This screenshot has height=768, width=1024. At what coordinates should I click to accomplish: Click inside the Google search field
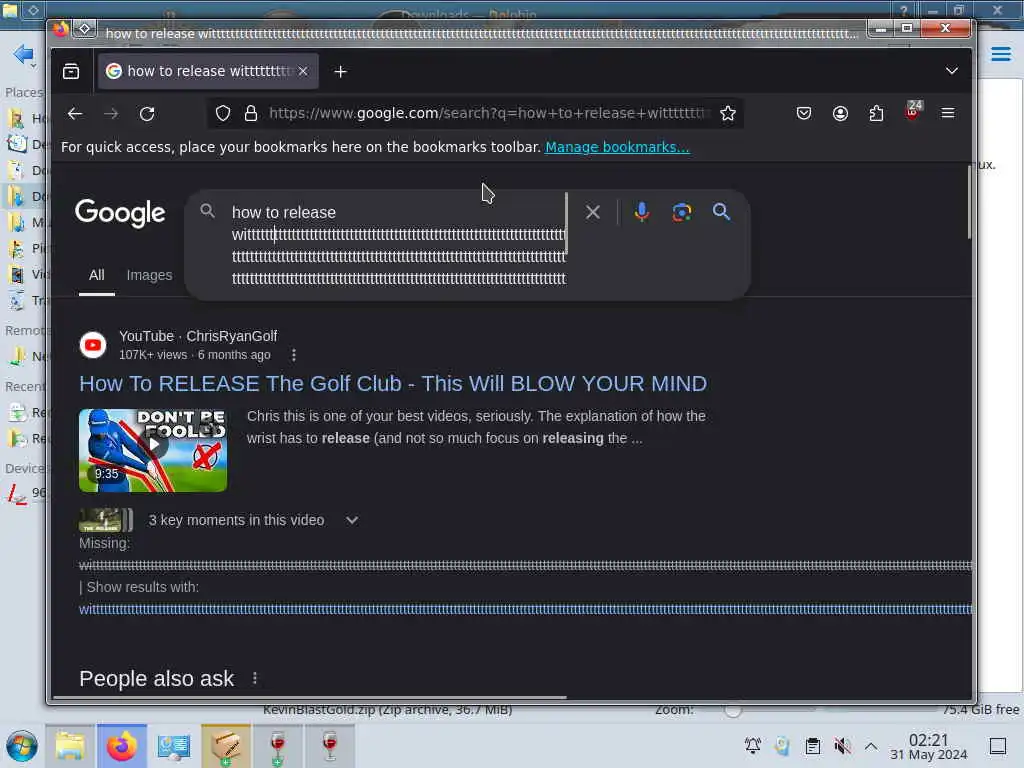398,246
